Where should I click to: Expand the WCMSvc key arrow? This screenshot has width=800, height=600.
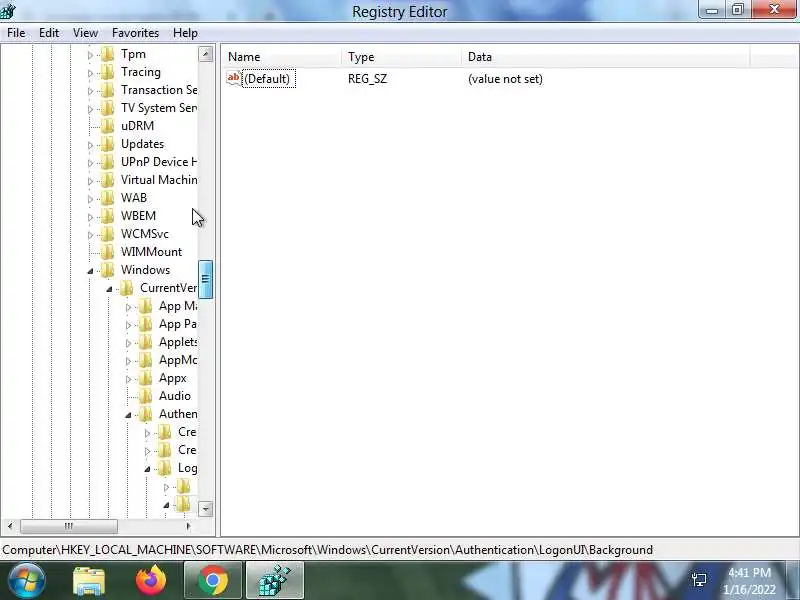90,235
